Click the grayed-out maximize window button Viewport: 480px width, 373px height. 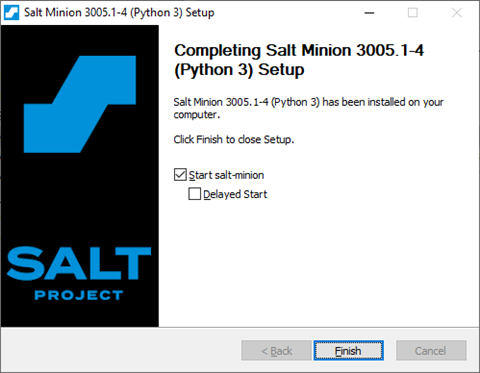tap(413, 13)
